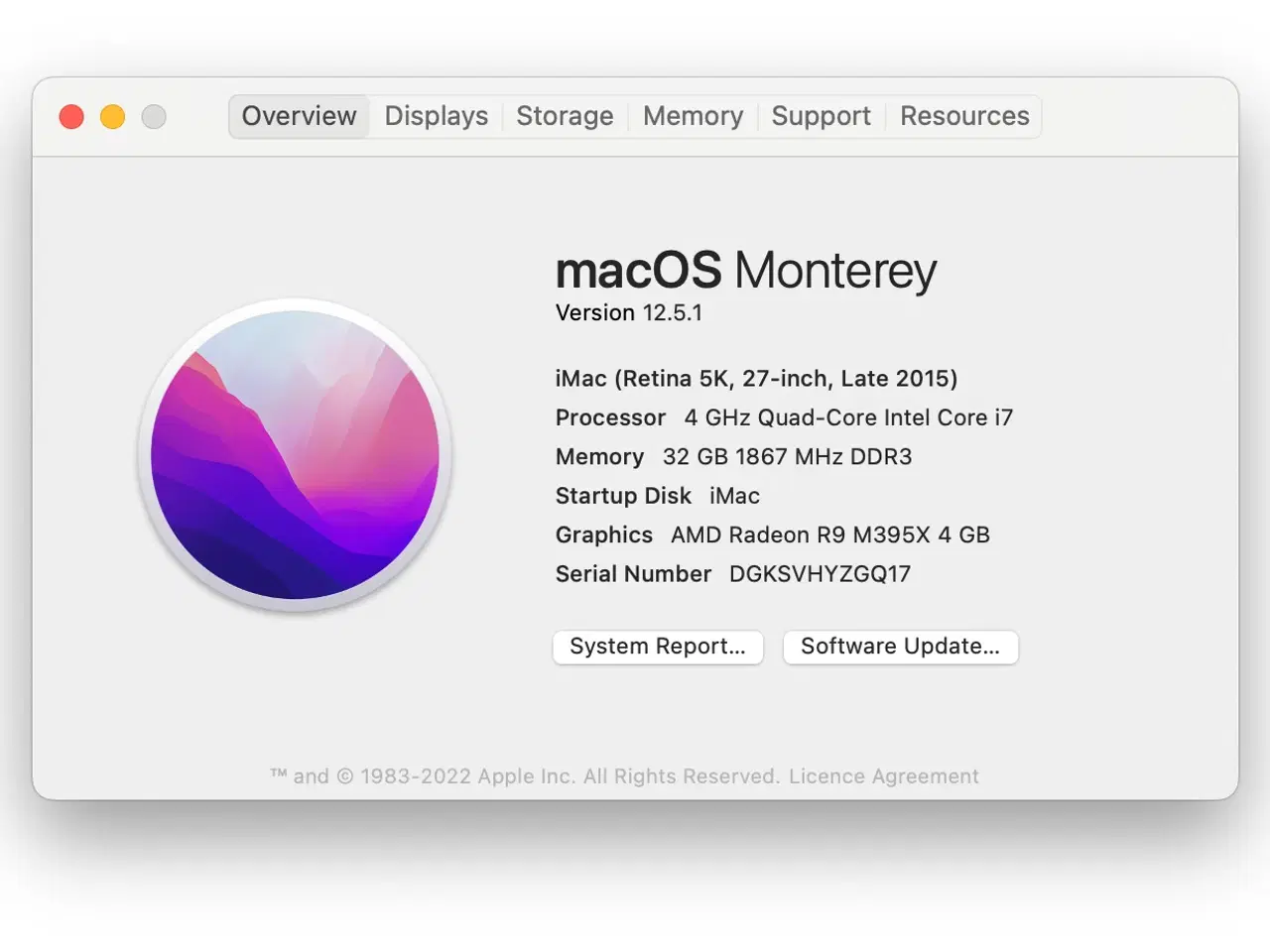Viewport: 1270px width, 952px height.
Task: Click the greyed-out zoom window button
Action: (x=154, y=117)
